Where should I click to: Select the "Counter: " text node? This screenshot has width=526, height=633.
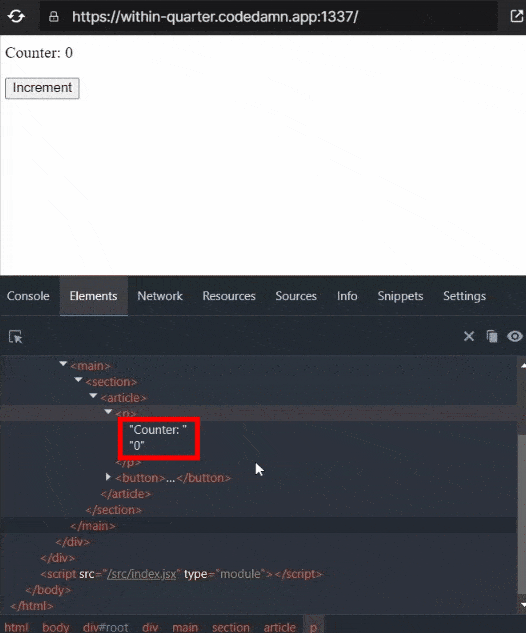coord(158,430)
